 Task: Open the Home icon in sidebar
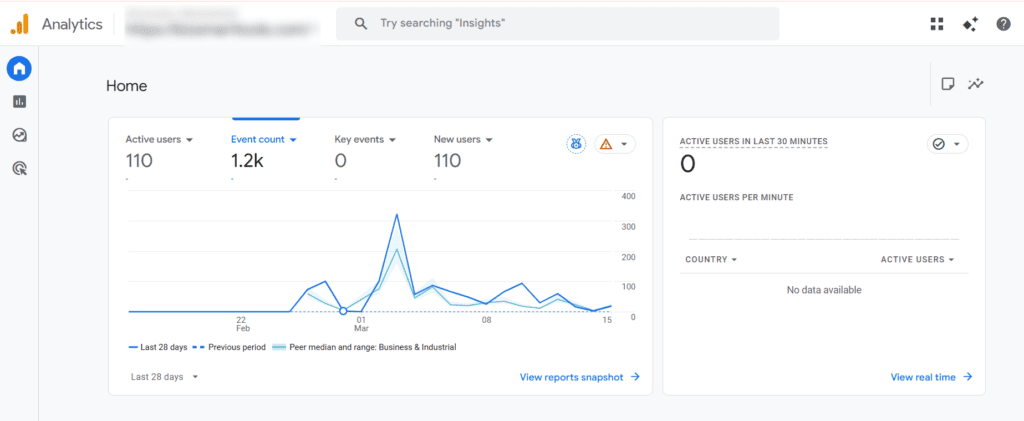[19, 68]
